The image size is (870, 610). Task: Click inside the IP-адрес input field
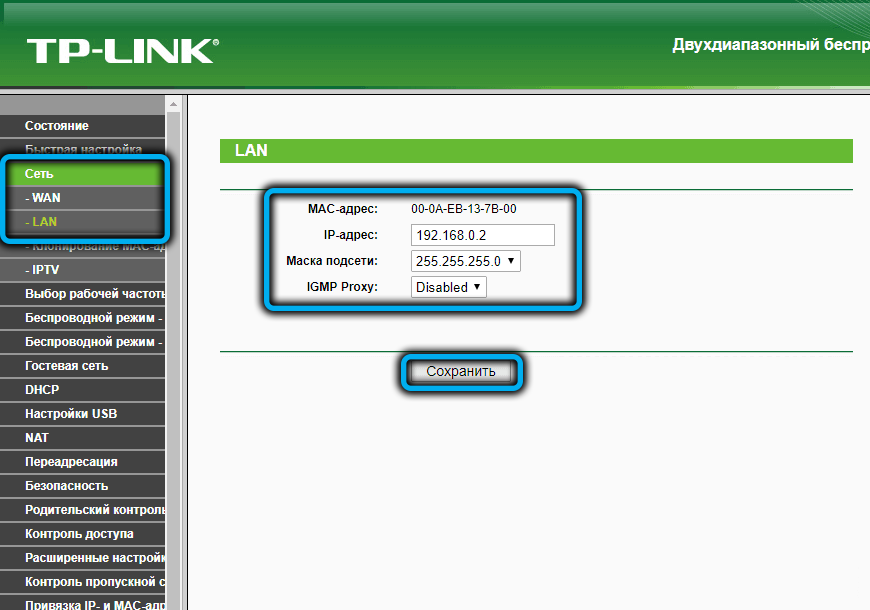point(482,235)
